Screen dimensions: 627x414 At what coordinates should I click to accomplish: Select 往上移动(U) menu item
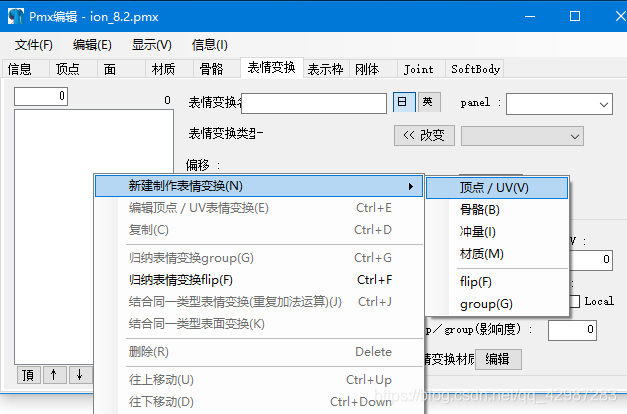click(x=259, y=380)
